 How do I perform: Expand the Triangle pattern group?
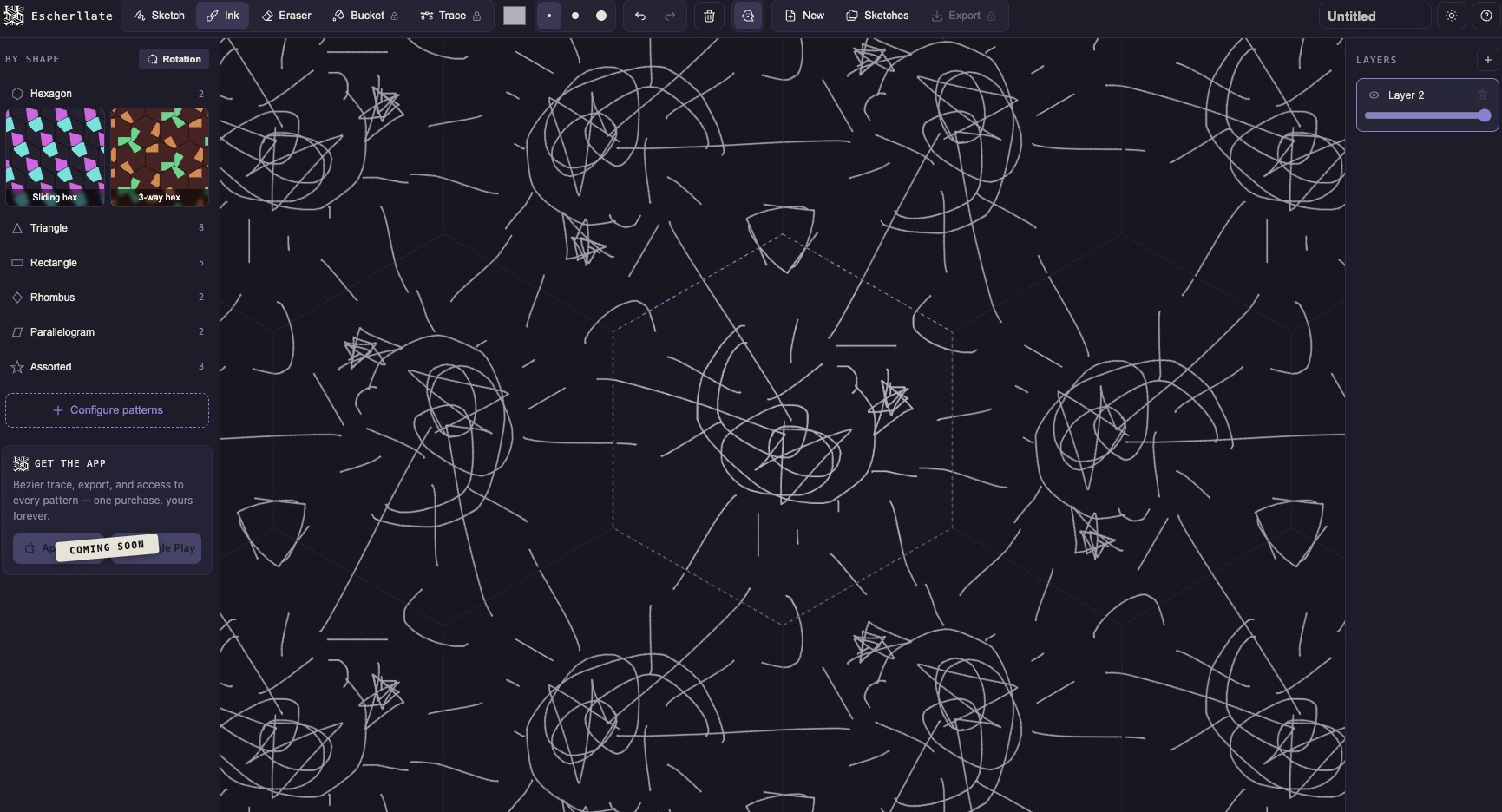pyautogui.click(x=108, y=228)
